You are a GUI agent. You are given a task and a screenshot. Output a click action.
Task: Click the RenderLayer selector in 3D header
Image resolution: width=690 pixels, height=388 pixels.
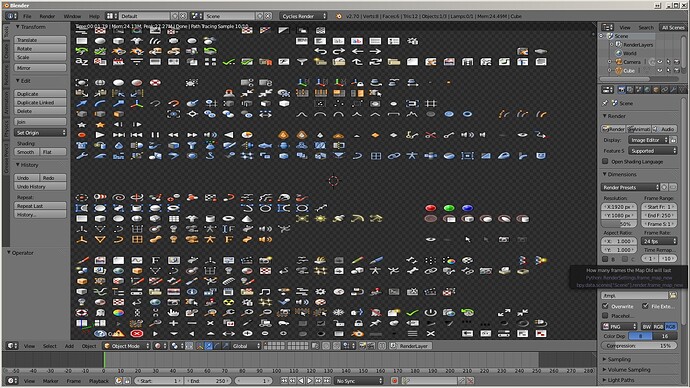click(410, 346)
